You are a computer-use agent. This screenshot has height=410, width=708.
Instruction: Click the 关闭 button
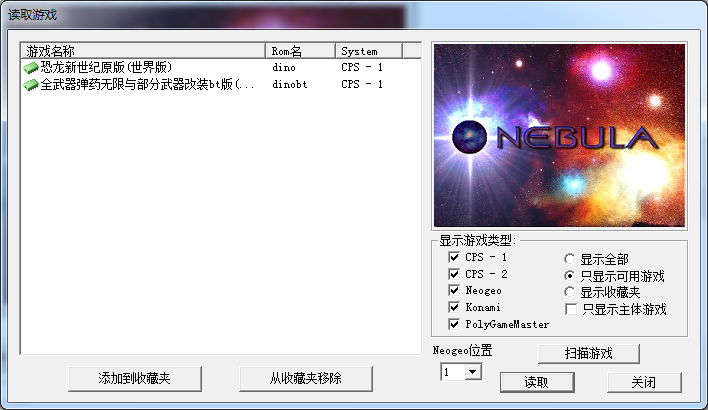coord(644,382)
